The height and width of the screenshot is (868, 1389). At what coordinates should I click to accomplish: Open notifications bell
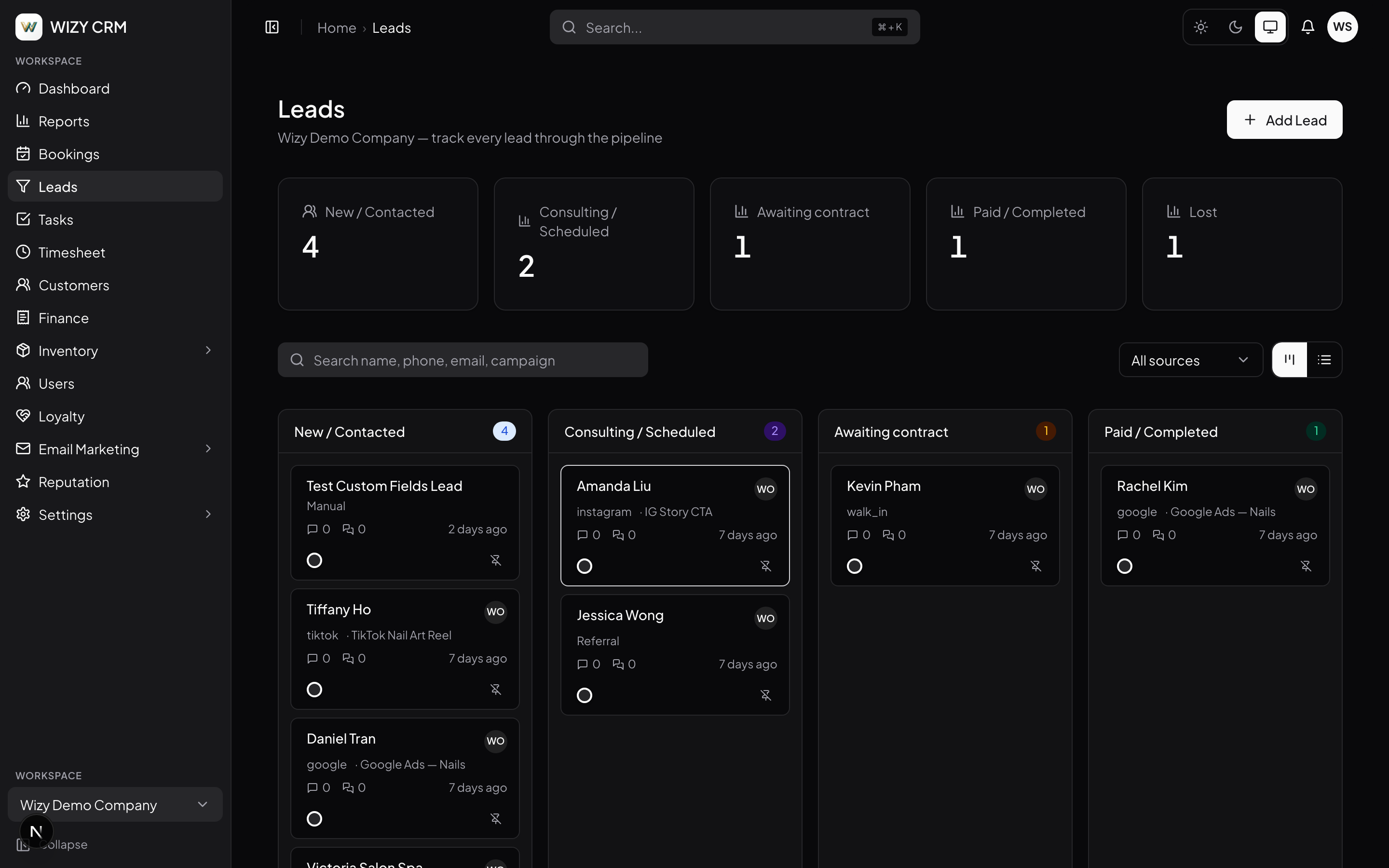(1307, 27)
